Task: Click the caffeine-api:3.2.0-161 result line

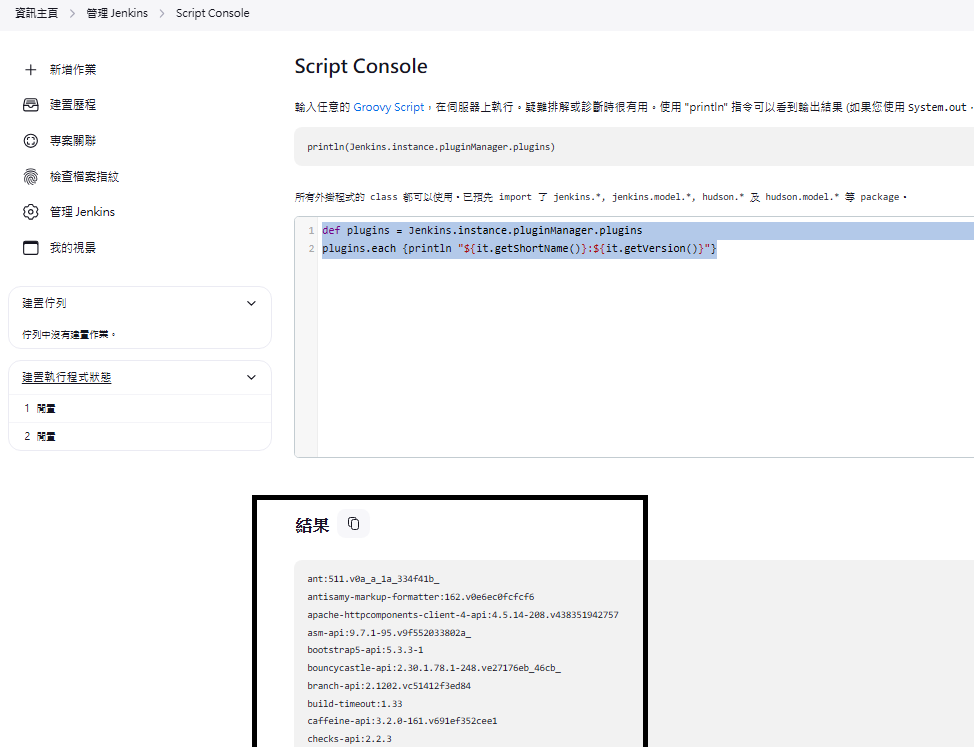Action: coord(402,722)
